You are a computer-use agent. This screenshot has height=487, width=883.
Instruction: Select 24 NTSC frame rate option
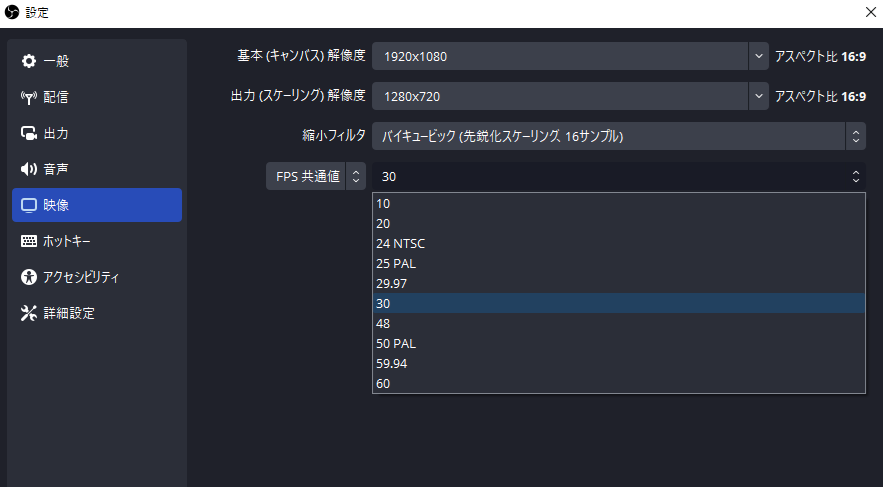pos(618,244)
